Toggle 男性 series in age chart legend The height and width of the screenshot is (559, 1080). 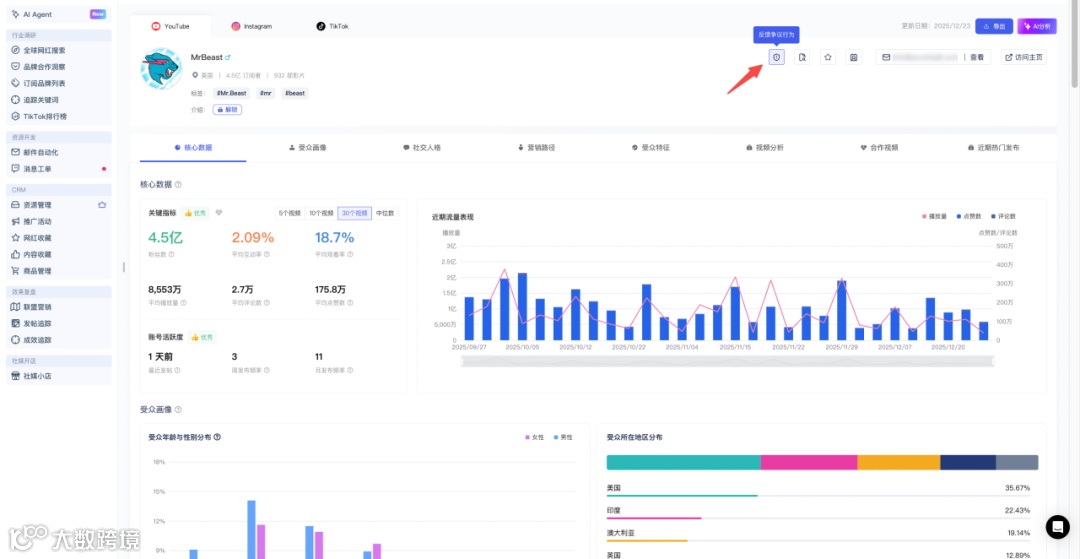click(563, 437)
